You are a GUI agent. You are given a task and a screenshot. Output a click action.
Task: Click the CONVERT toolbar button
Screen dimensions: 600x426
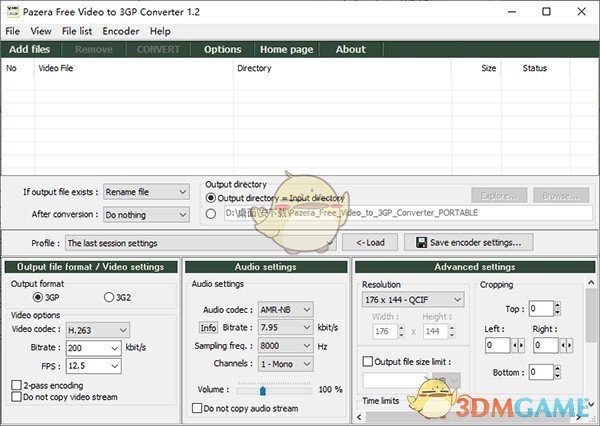pyautogui.click(x=158, y=49)
